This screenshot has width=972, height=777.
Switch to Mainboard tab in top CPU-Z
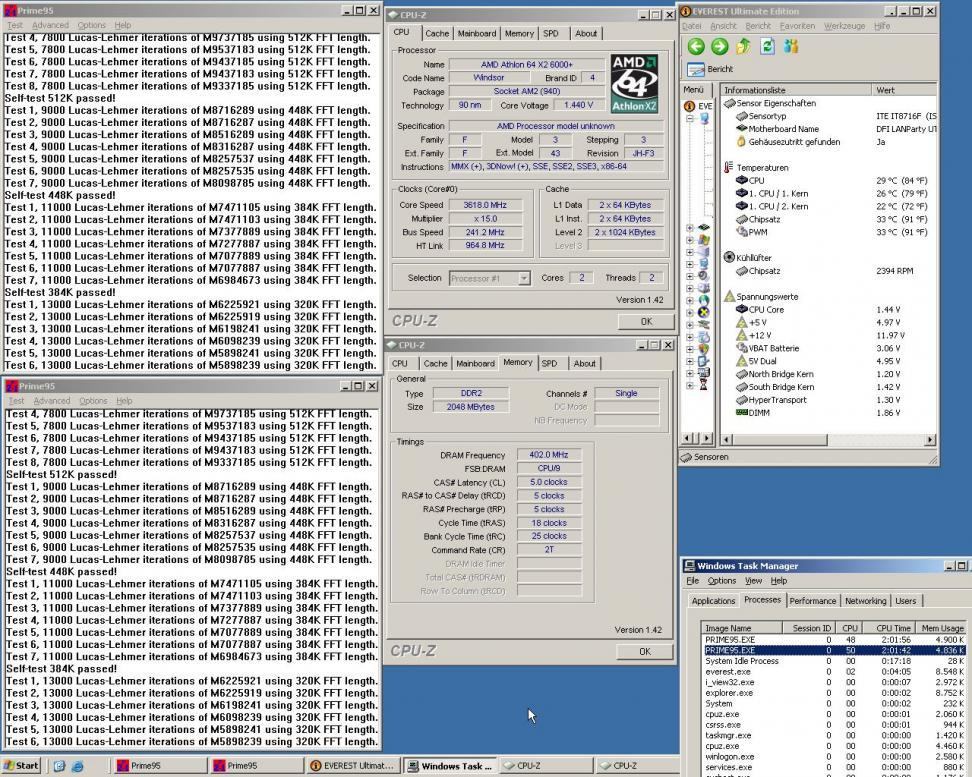477,33
